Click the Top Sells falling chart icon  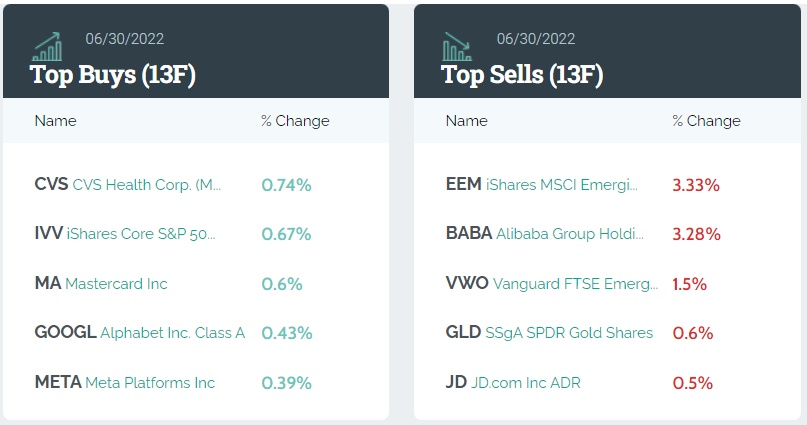pyautogui.click(x=458, y=46)
